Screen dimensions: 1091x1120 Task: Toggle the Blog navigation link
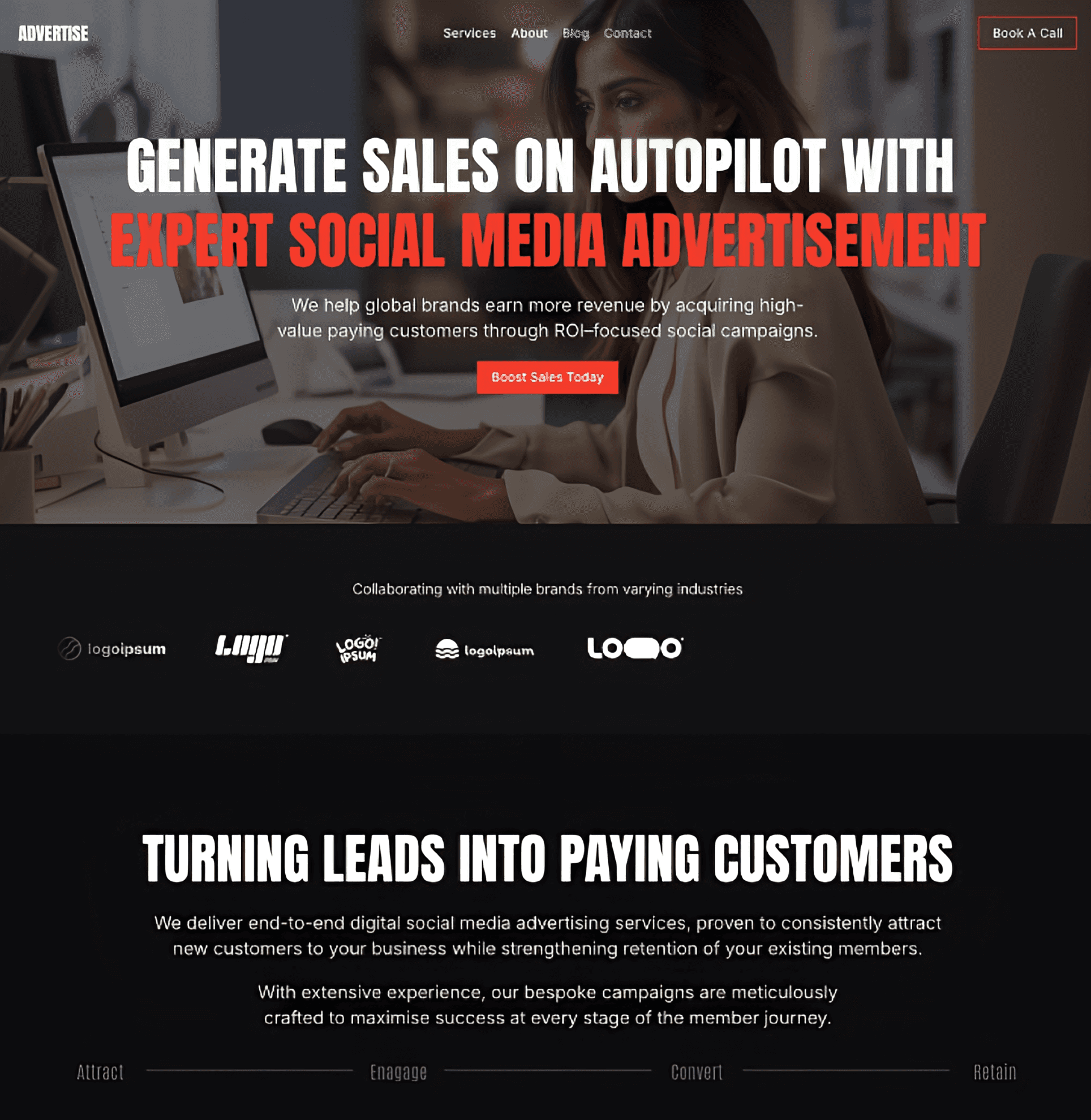(x=575, y=33)
